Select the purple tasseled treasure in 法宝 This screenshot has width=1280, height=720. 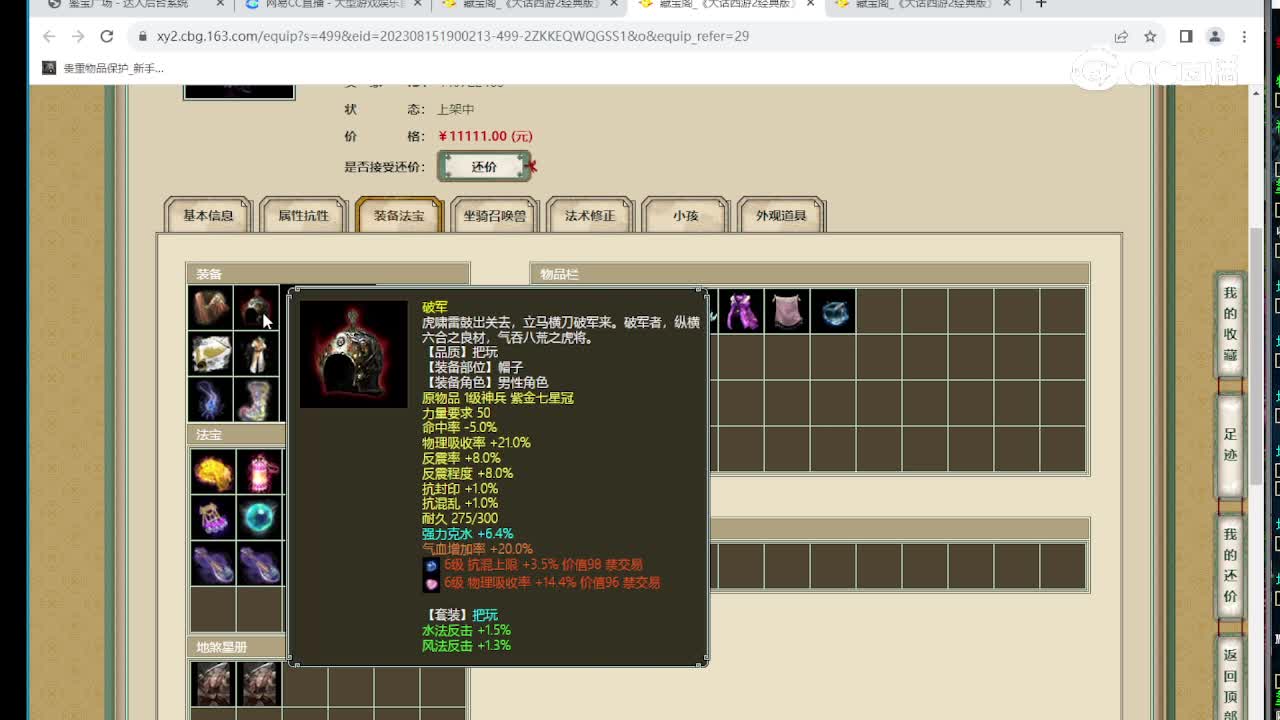click(x=213, y=518)
